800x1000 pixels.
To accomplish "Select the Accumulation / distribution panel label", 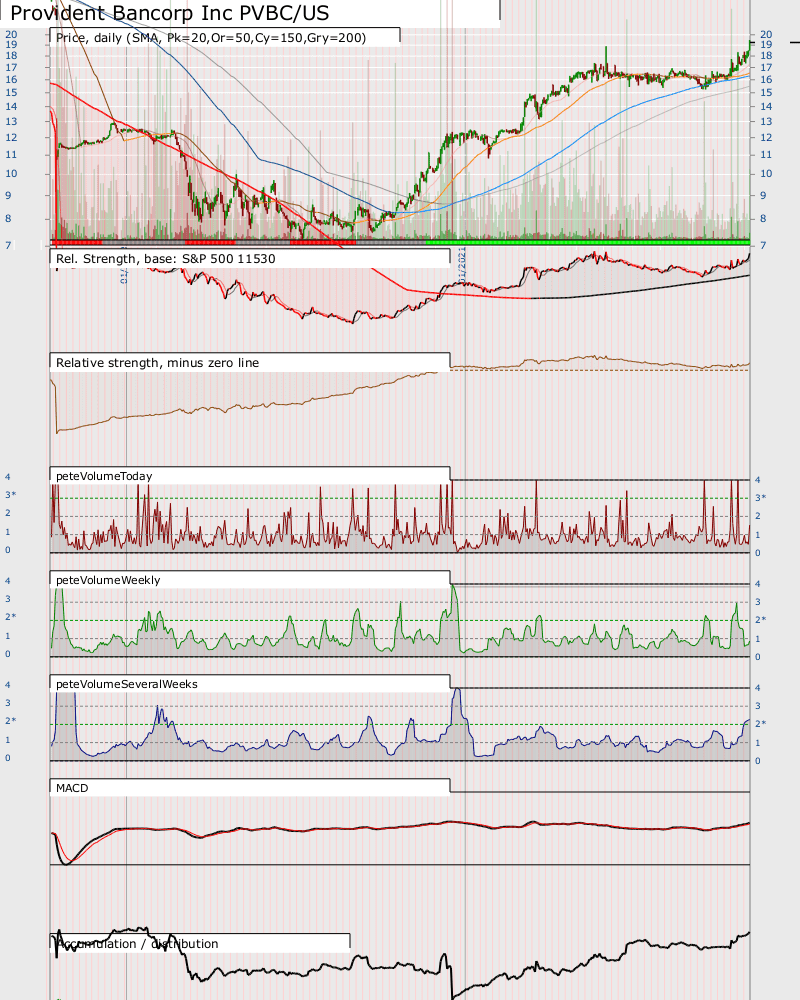I will pos(137,944).
